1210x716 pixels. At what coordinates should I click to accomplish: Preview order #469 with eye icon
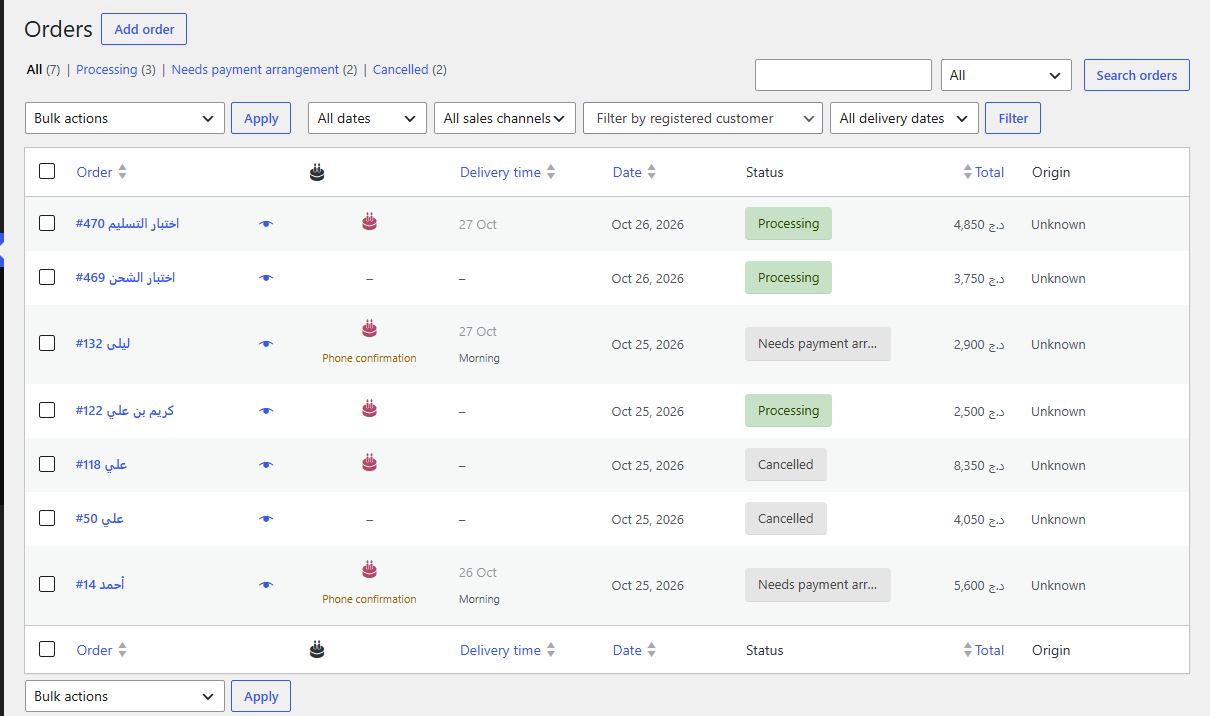[x=265, y=278]
